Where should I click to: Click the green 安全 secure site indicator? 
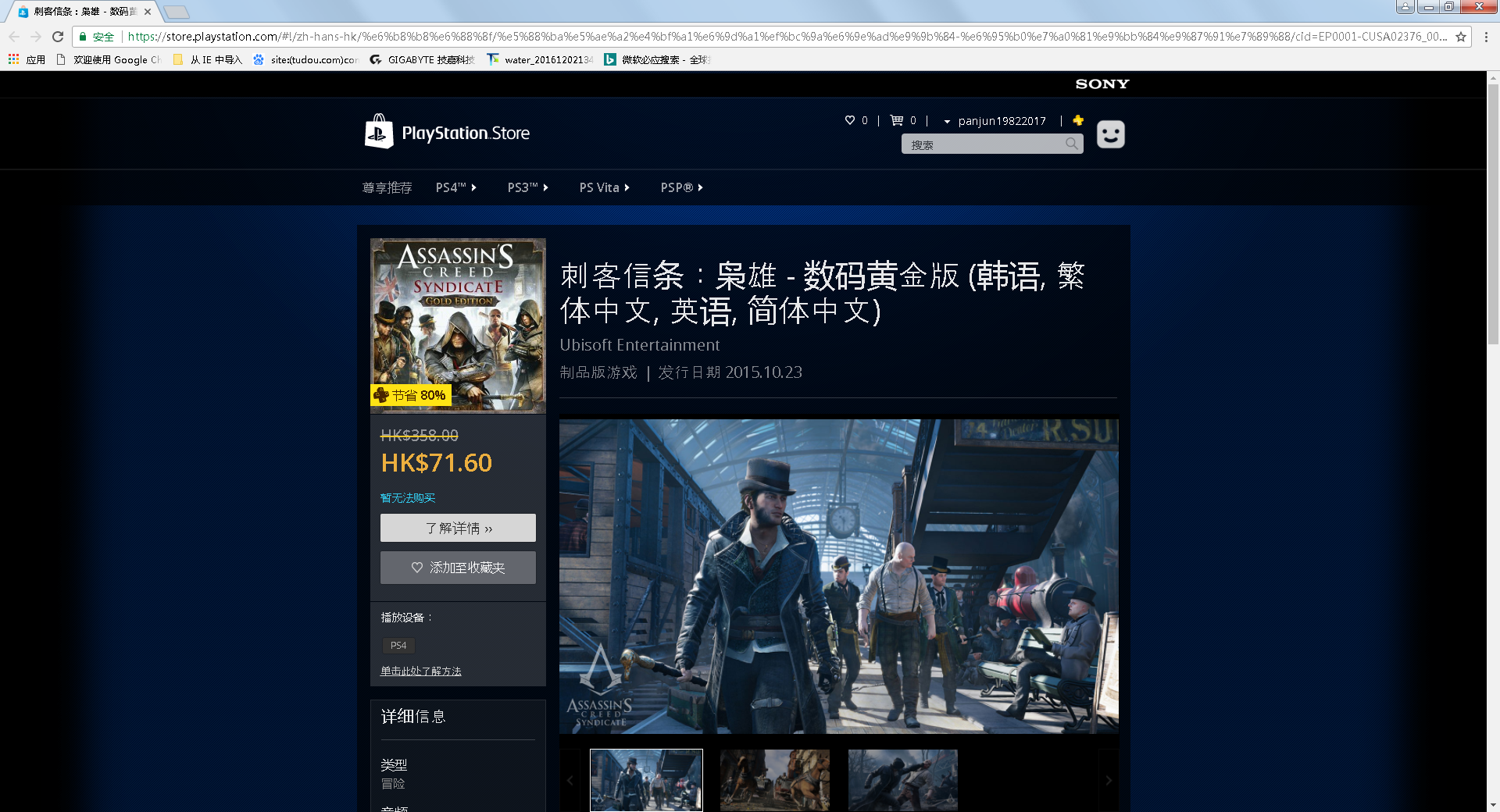[97, 37]
